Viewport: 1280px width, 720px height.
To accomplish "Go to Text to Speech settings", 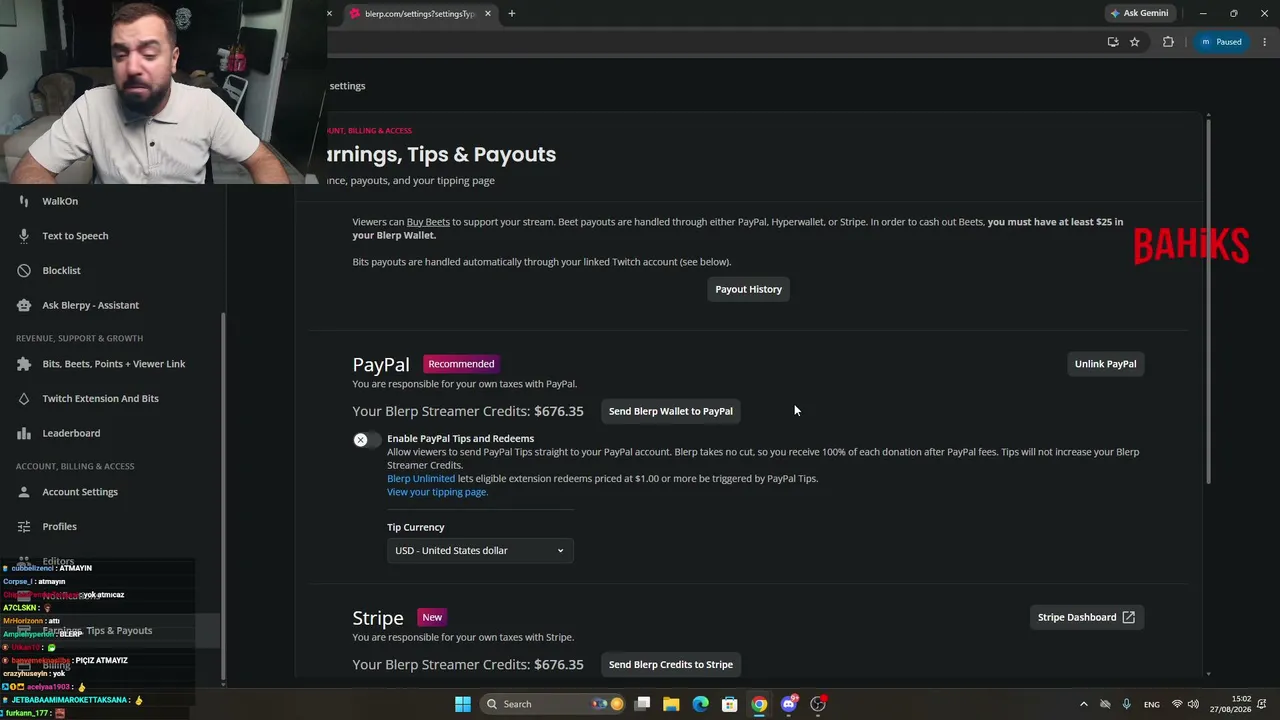I will click(x=75, y=236).
